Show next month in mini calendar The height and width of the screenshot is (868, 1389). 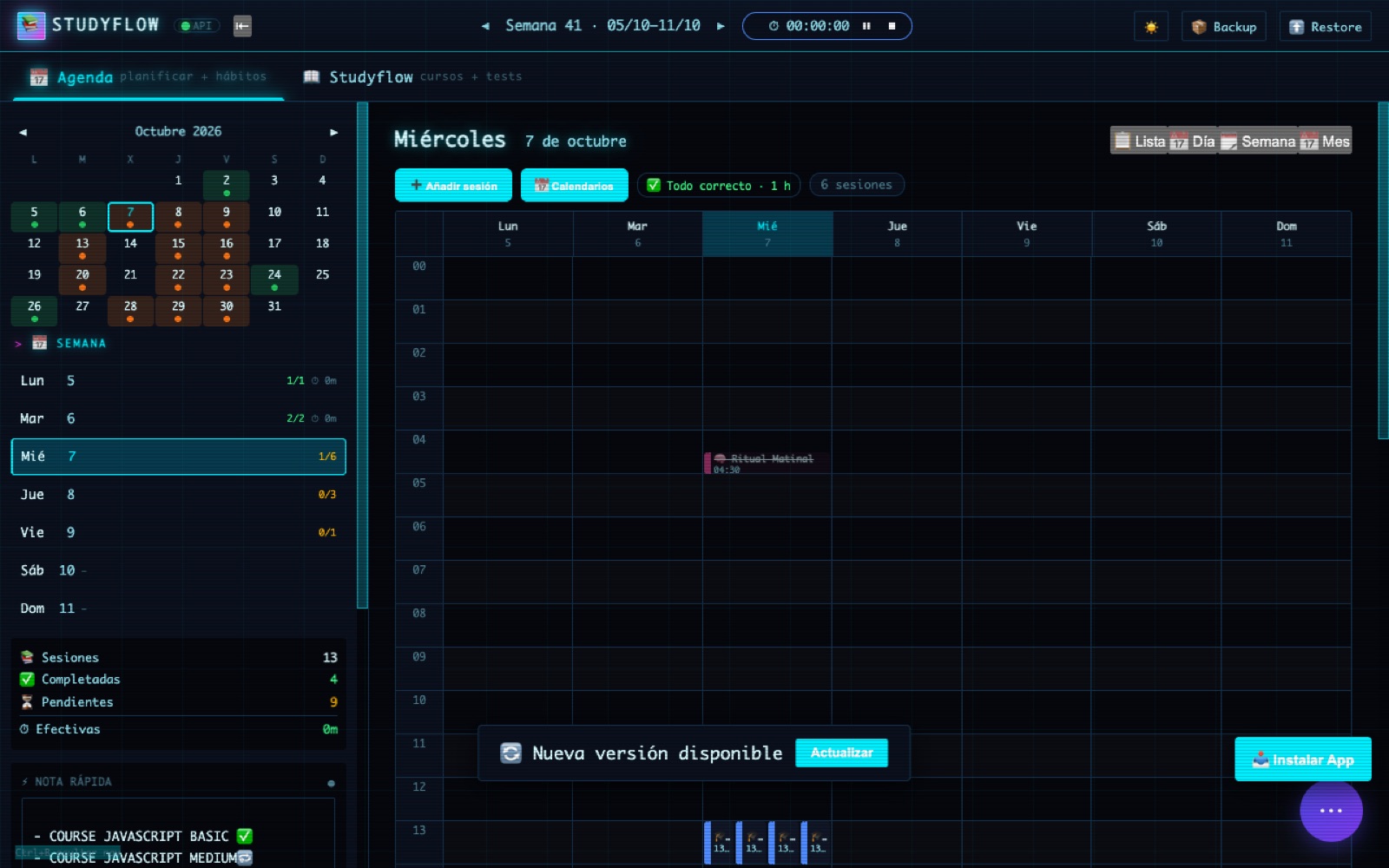pyautogui.click(x=333, y=132)
